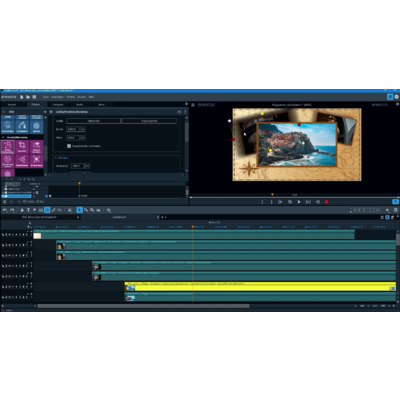This screenshot has height=400, width=400.
Task: Toggle the blue highlighted button in the timeline toolbar
Action: [x=47, y=210]
